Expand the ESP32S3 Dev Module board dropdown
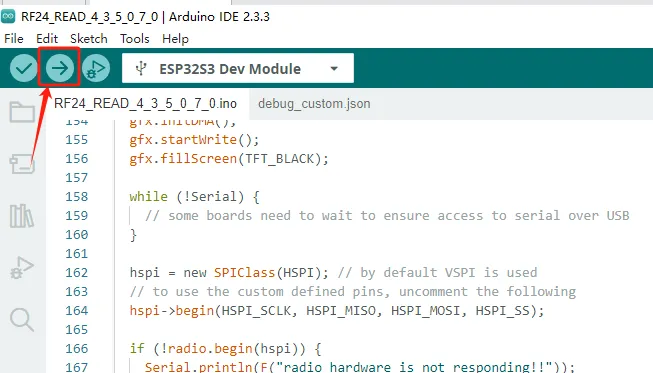This screenshot has height=373, width=653. pos(238,68)
